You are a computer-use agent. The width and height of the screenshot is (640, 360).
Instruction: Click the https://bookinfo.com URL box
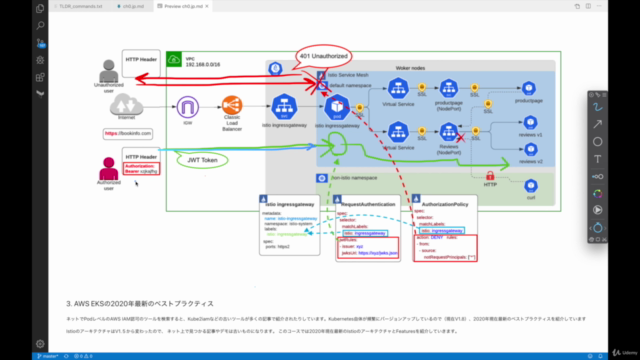click(x=128, y=133)
